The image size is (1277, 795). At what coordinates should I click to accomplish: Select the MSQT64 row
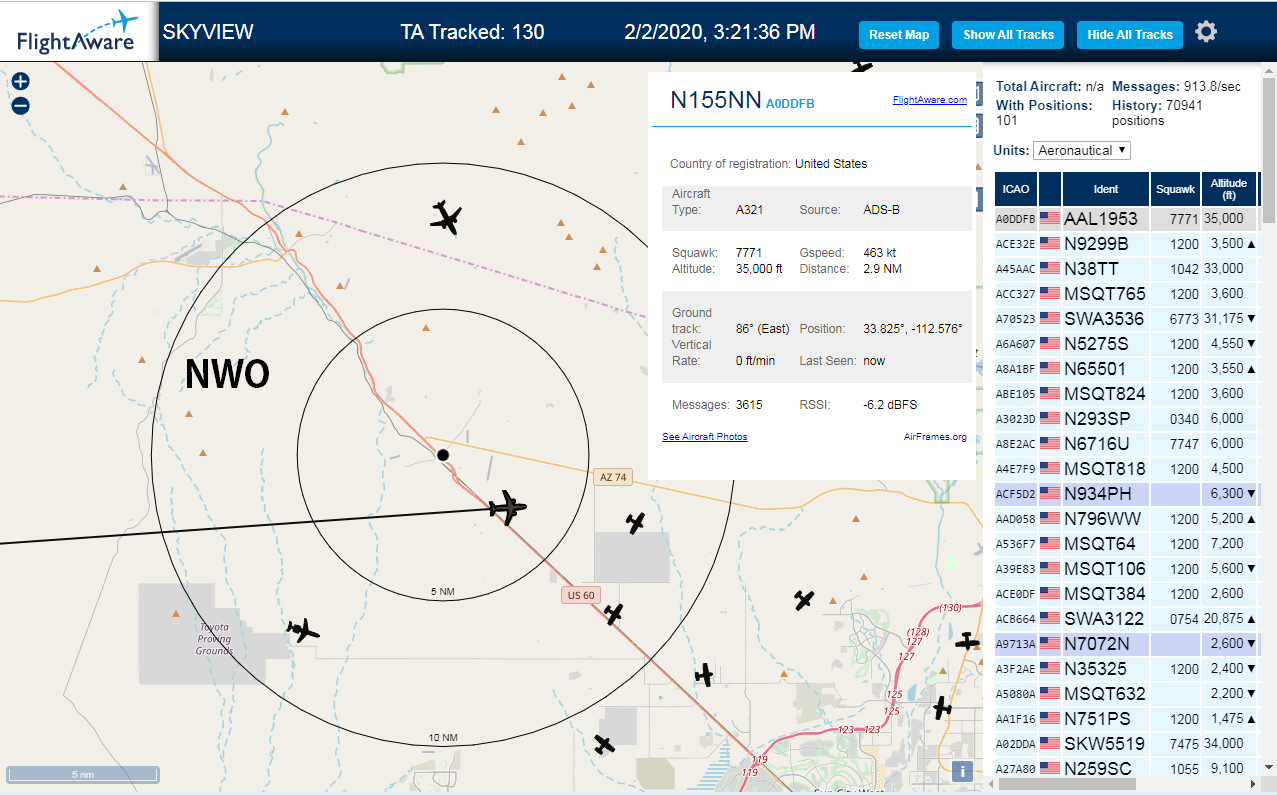coord(1127,544)
